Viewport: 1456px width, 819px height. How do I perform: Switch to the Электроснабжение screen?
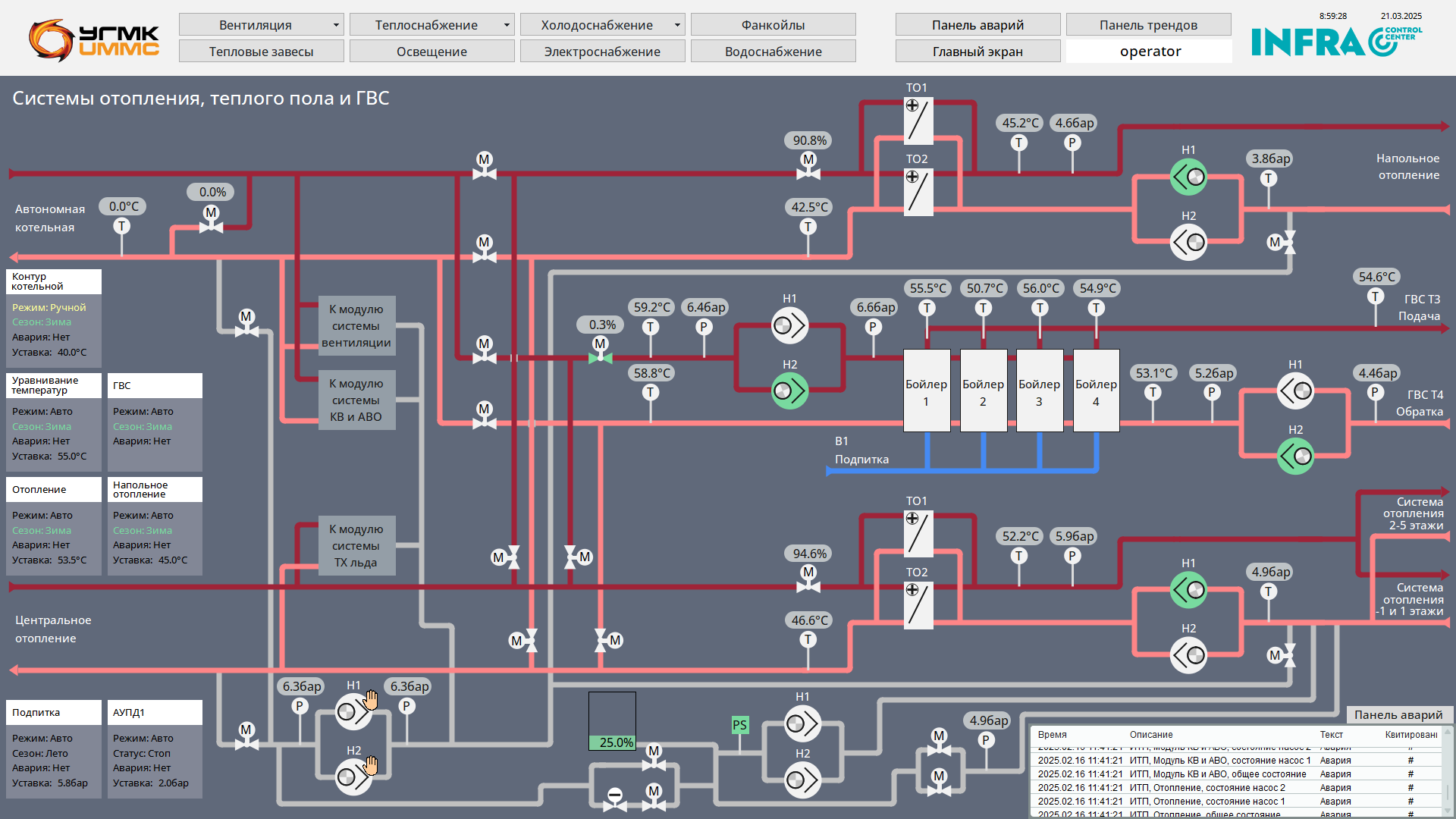(602, 52)
